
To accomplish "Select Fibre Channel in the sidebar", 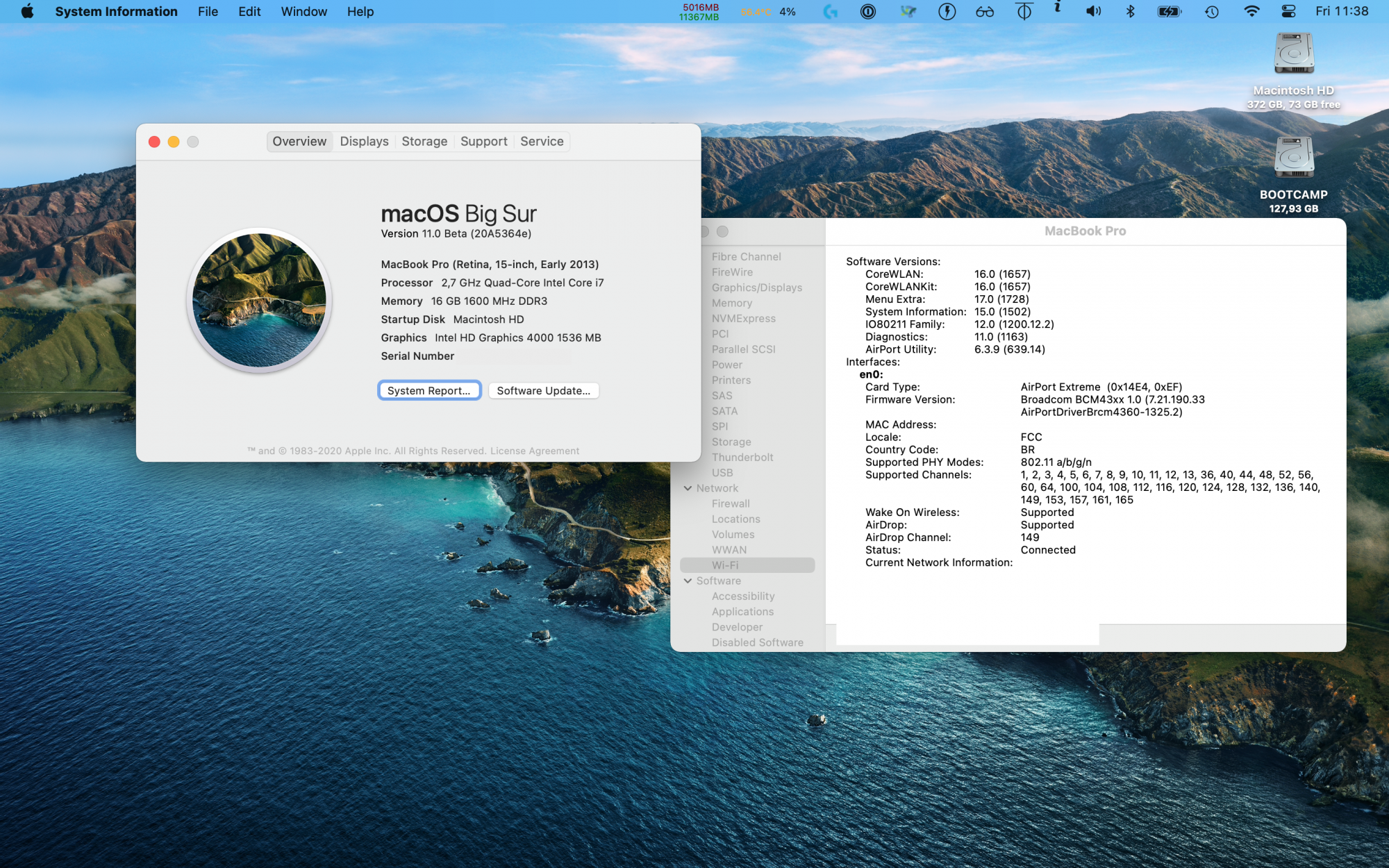I will pos(746,256).
